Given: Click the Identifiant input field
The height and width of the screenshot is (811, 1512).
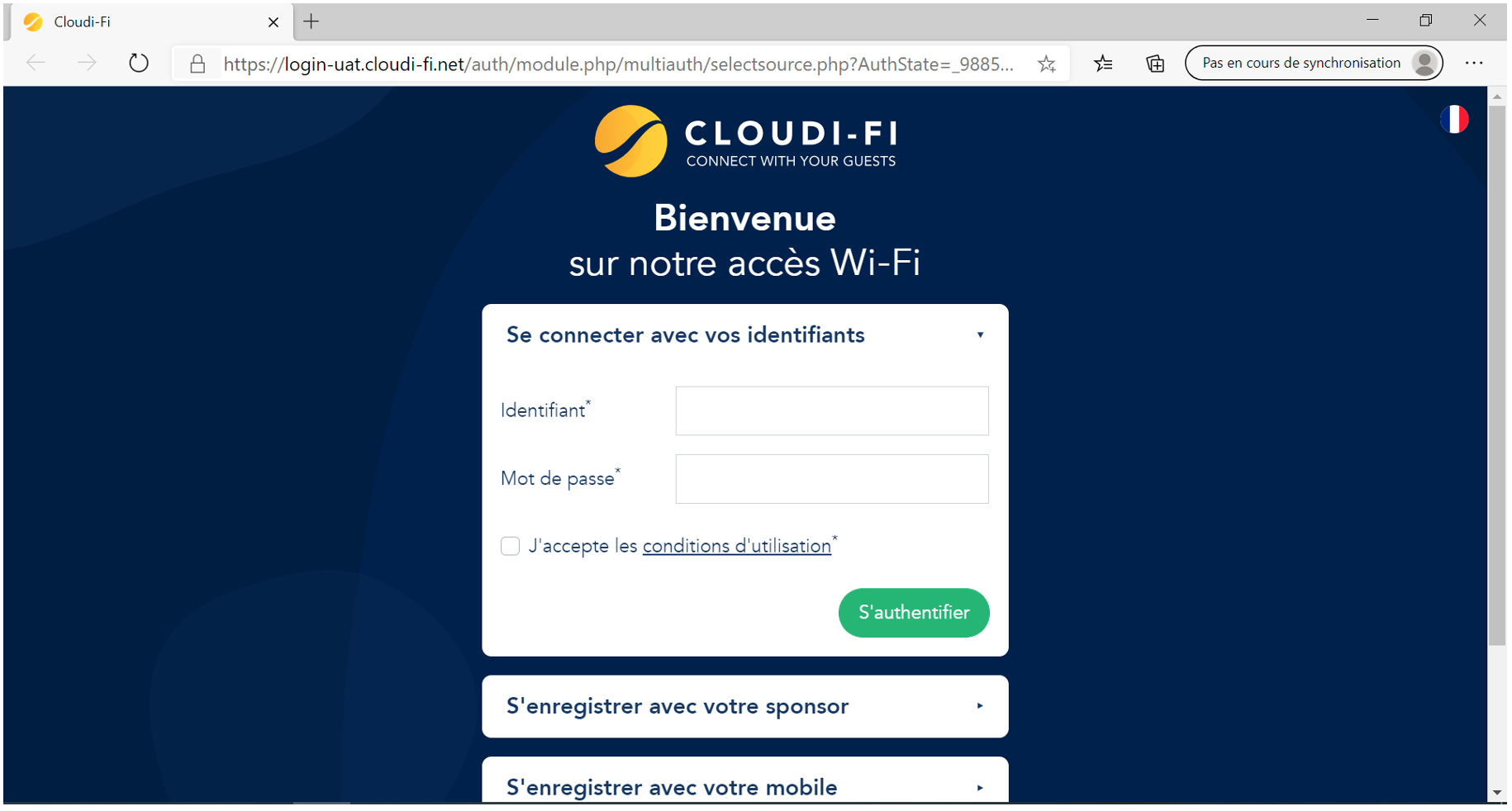Looking at the screenshot, I should [x=831, y=410].
